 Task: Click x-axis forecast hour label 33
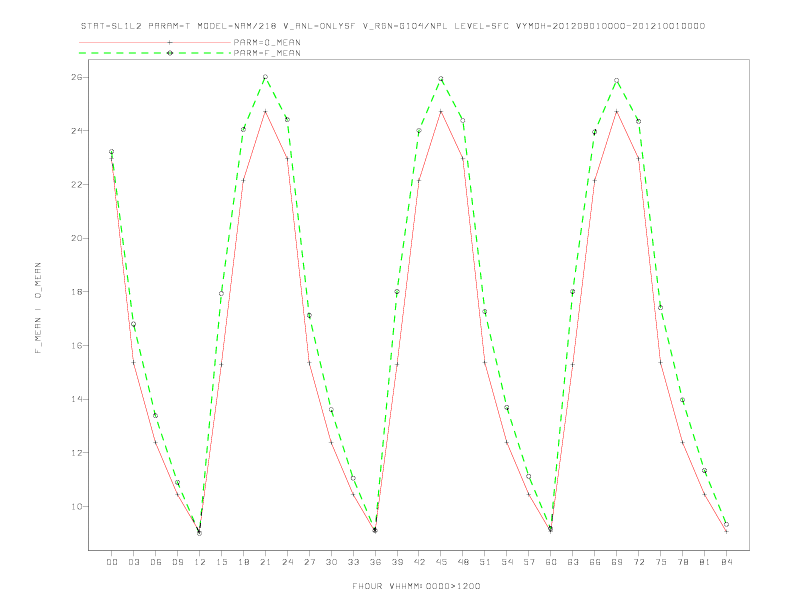(x=353, y=562)
